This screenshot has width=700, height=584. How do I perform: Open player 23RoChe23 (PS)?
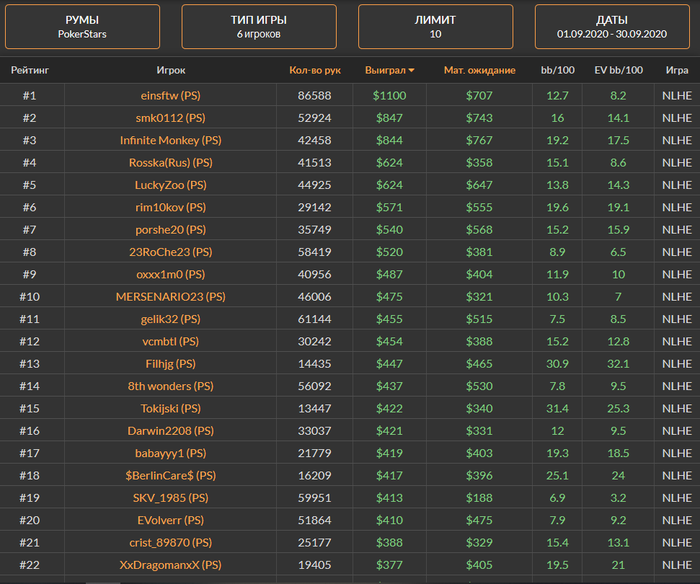[171, 252]
